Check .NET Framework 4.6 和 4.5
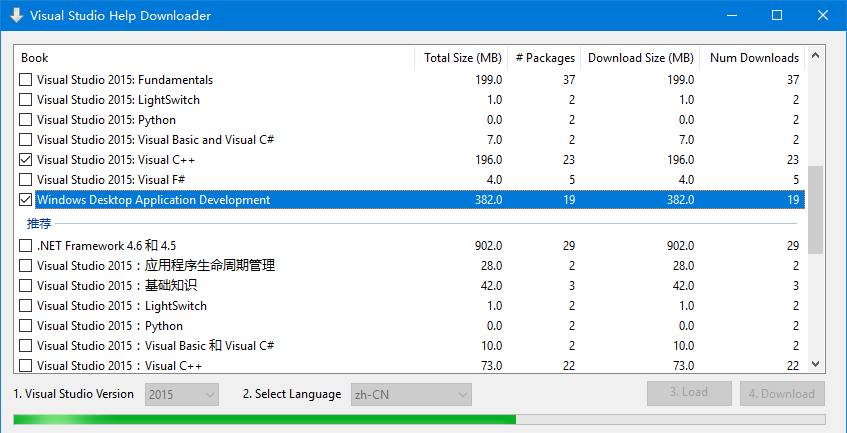The height and width of the screenshot is (433, 847). coord(25,246)
